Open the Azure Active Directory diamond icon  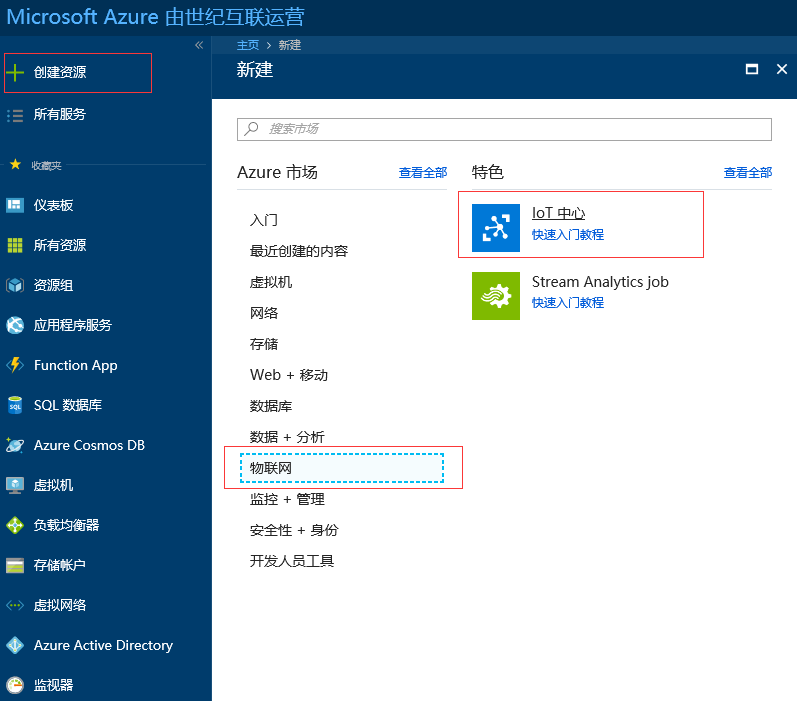point(15,645)
